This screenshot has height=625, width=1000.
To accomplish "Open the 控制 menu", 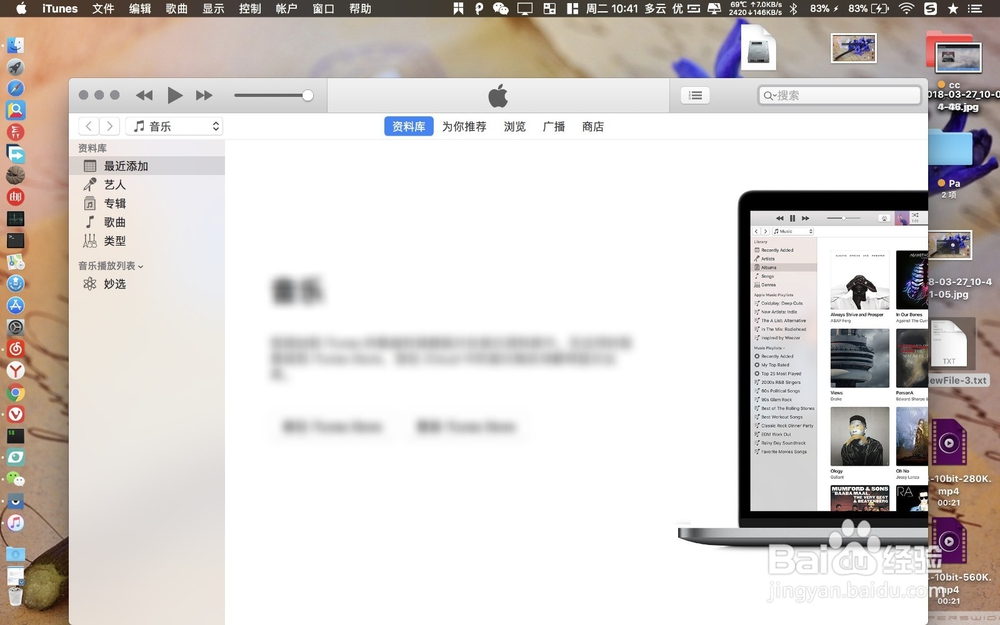I will tap(250, 8).
